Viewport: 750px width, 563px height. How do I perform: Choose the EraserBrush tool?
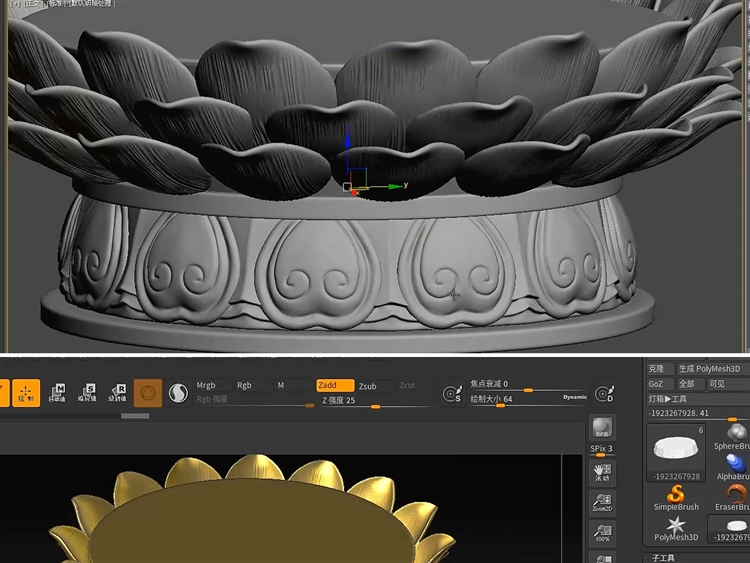(732, 498)
